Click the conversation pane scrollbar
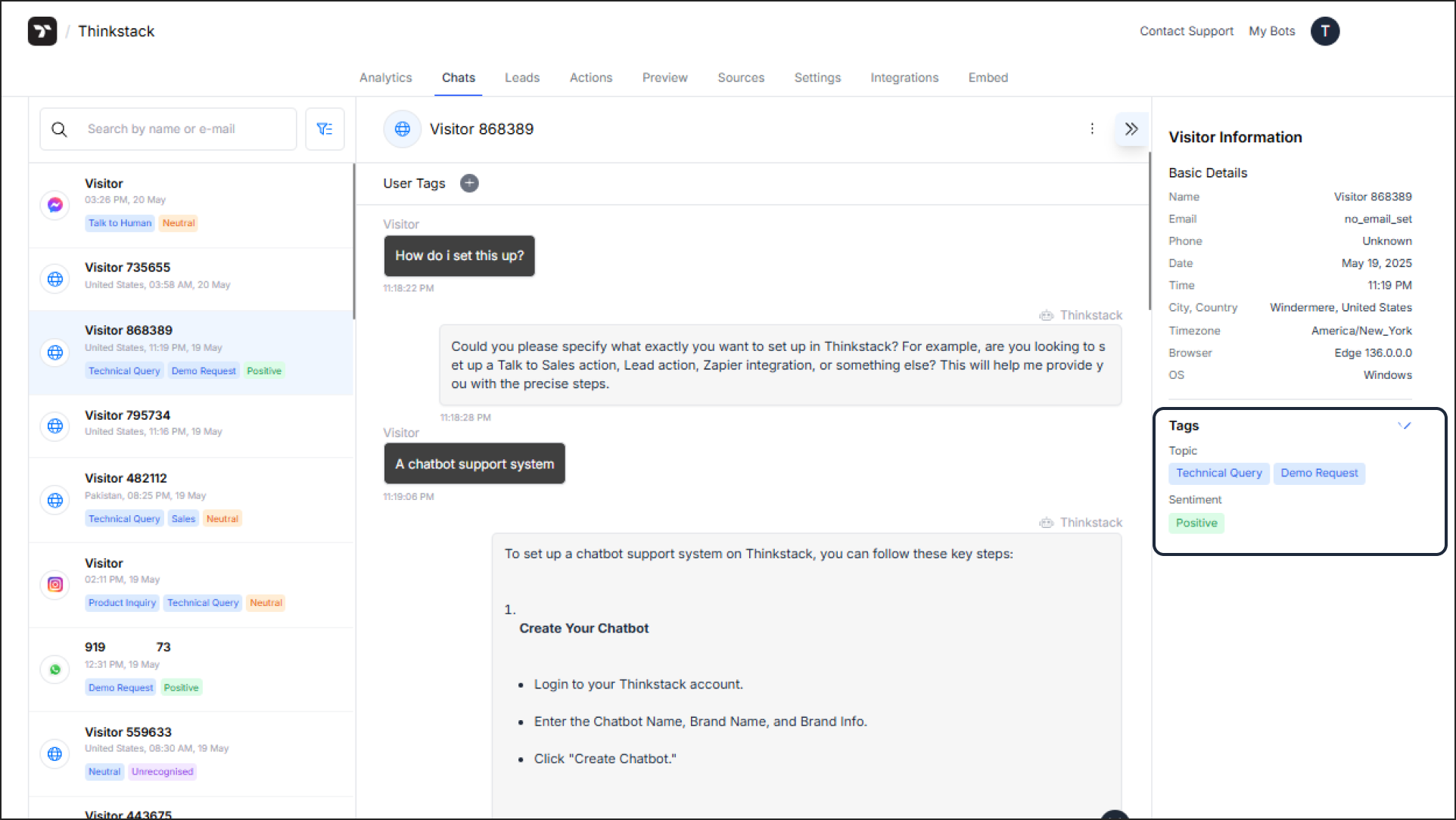The image size is (1456, 820). pos(1149,231)
